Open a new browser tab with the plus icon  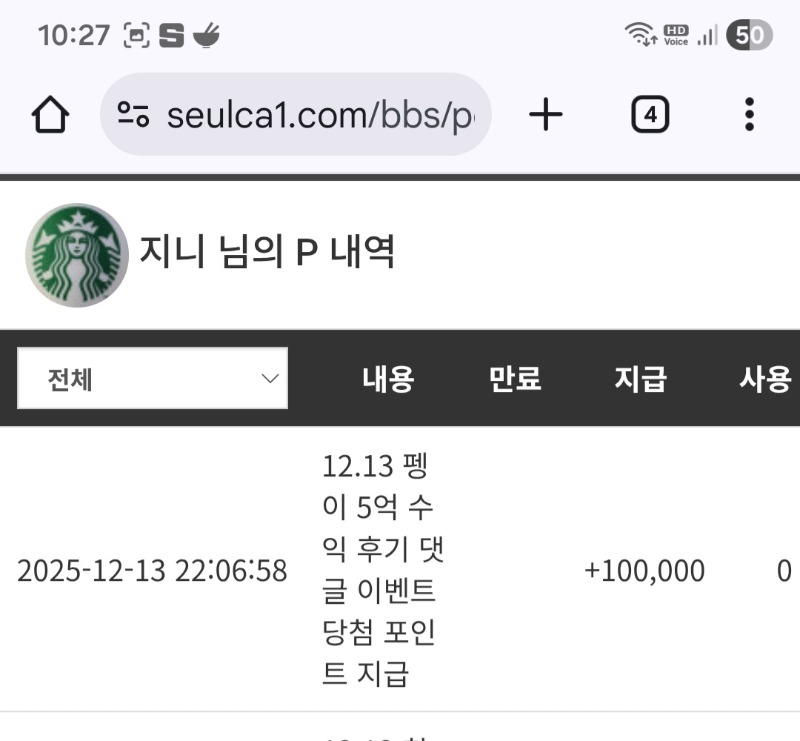545,114
